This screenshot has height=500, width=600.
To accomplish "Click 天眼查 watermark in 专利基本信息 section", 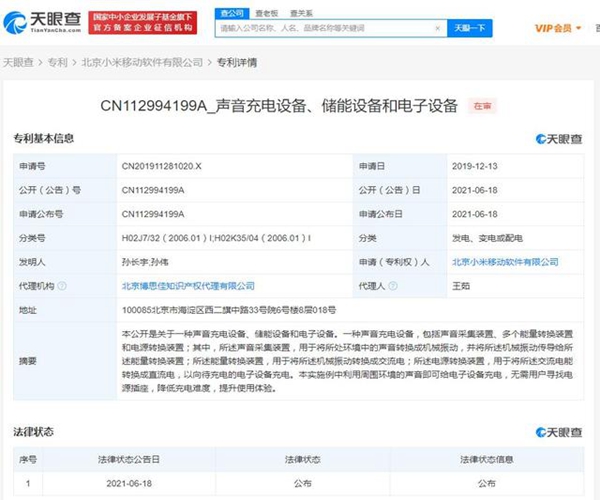I will click(558, 139).
